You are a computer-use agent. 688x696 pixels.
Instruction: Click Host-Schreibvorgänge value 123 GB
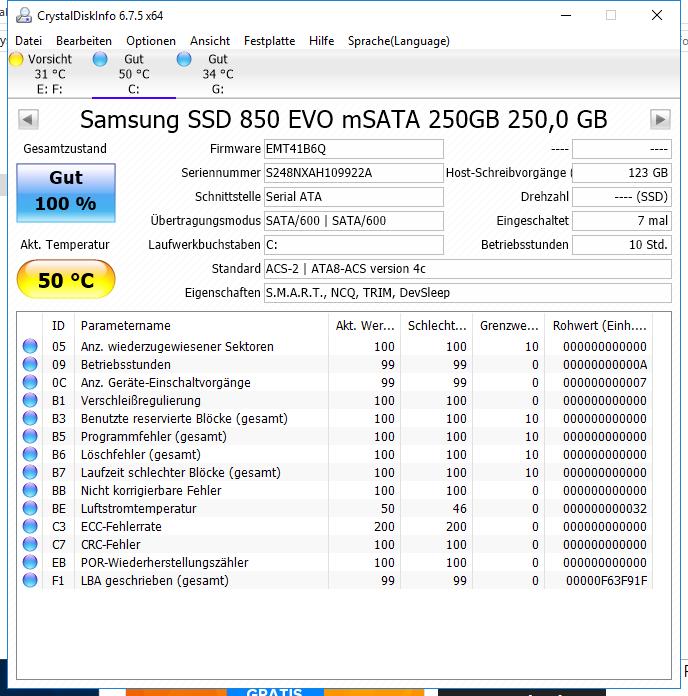[x=622, y=173]
